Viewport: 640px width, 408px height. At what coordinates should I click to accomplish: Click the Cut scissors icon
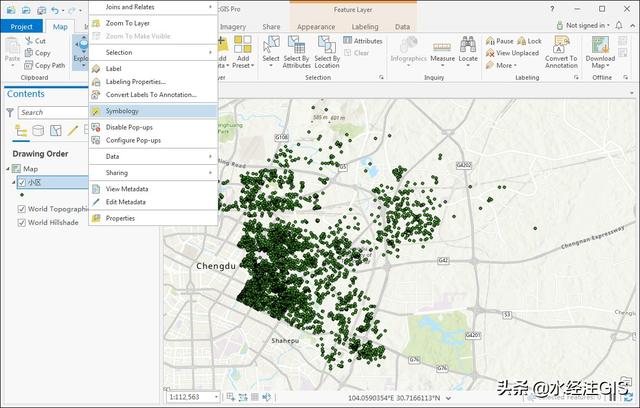click(x=29, y=40)
